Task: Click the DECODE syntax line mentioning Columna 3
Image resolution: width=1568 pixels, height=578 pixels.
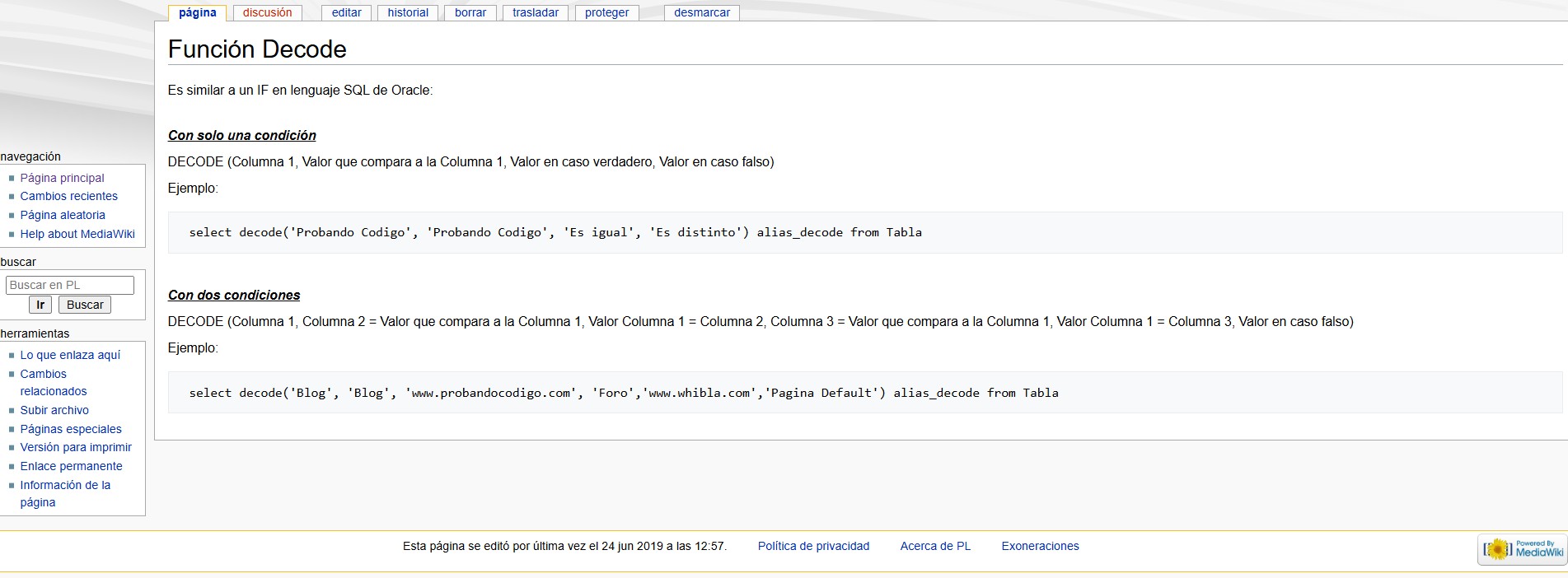Action: point(761,321)
